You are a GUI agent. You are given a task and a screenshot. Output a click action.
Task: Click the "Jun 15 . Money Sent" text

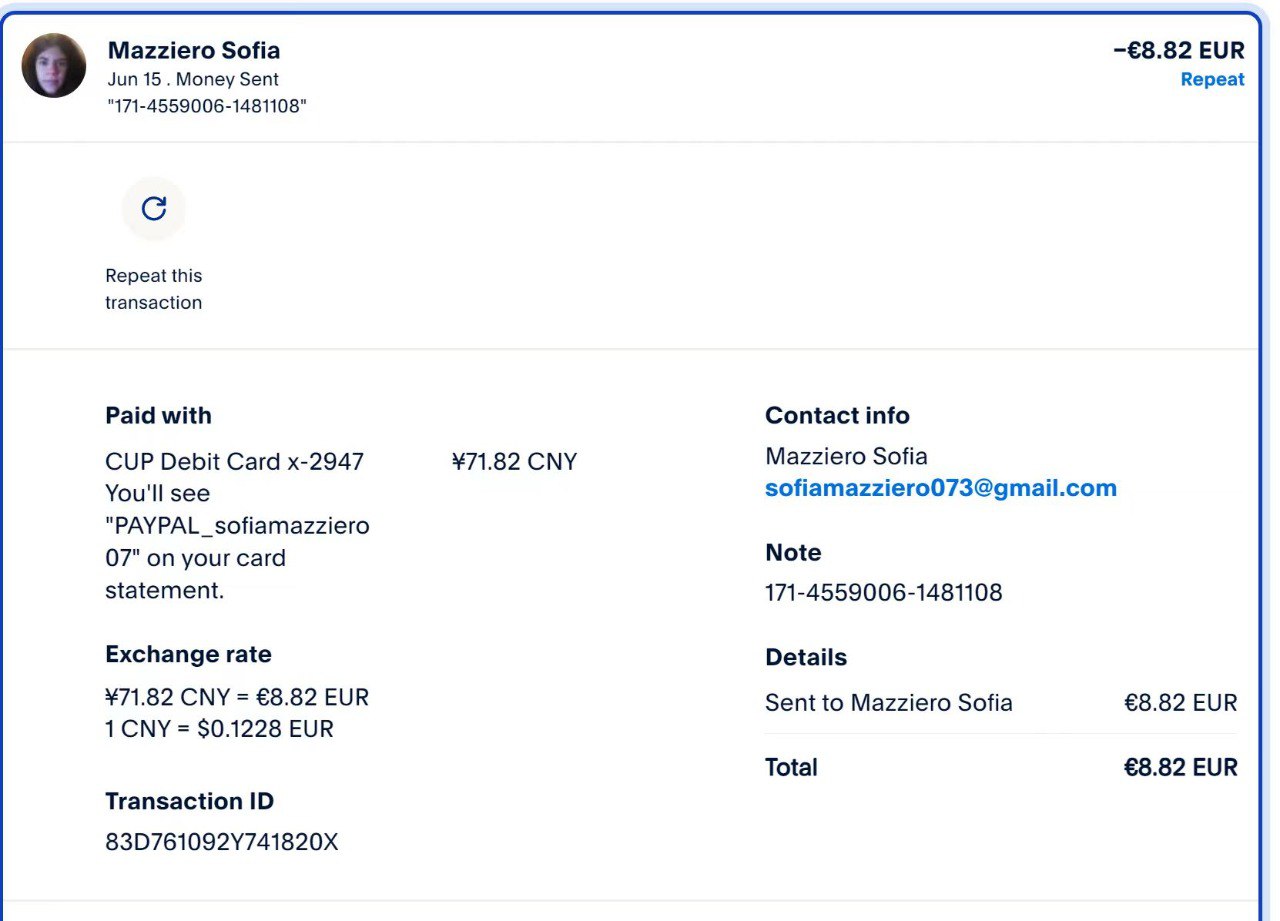193,79
